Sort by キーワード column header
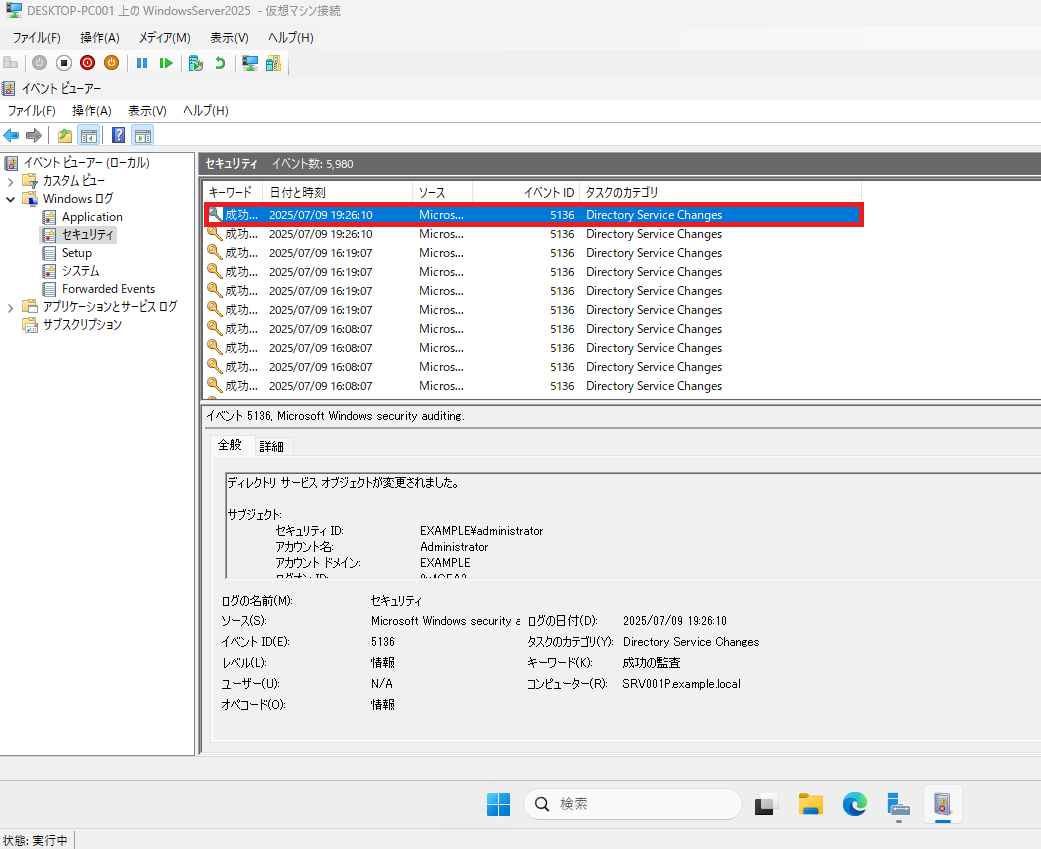This screenshot has height=849, width=1041. [233, 193]
